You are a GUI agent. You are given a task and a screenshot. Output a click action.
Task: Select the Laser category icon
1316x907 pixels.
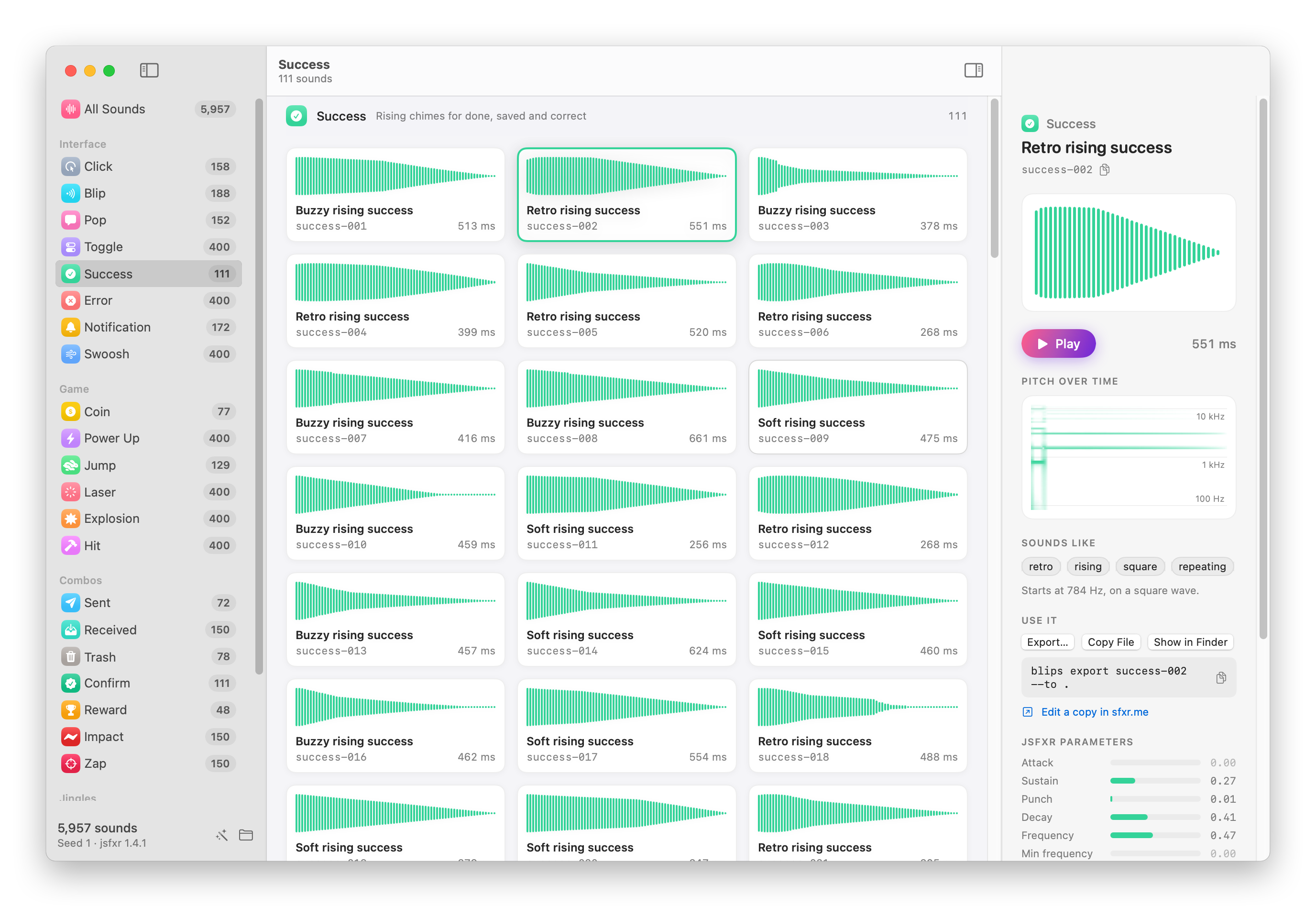[x=70, y=492]
